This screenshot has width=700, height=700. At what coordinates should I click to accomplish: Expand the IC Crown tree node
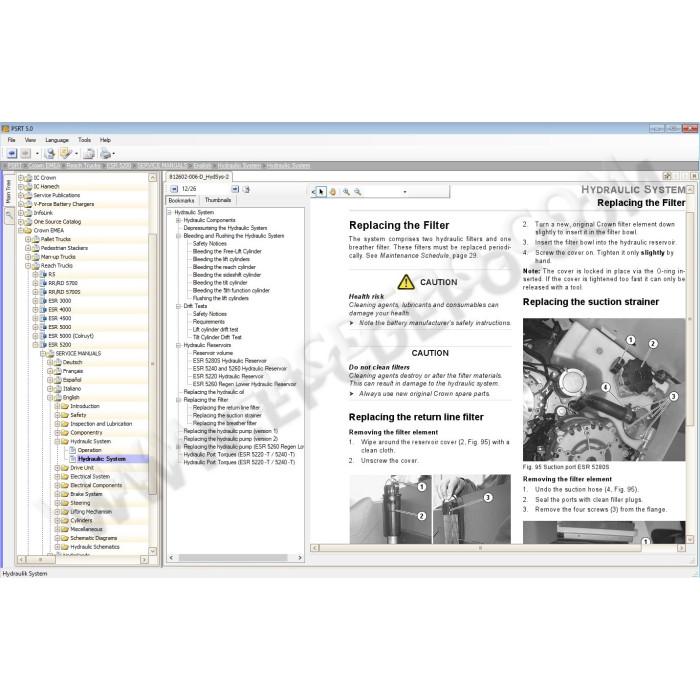pyautogui.click(x=21, y=178)
